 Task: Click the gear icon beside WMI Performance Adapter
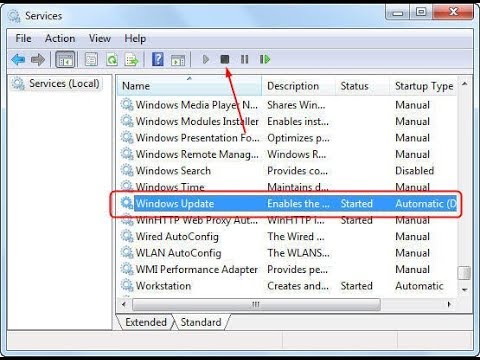(127, 269)
